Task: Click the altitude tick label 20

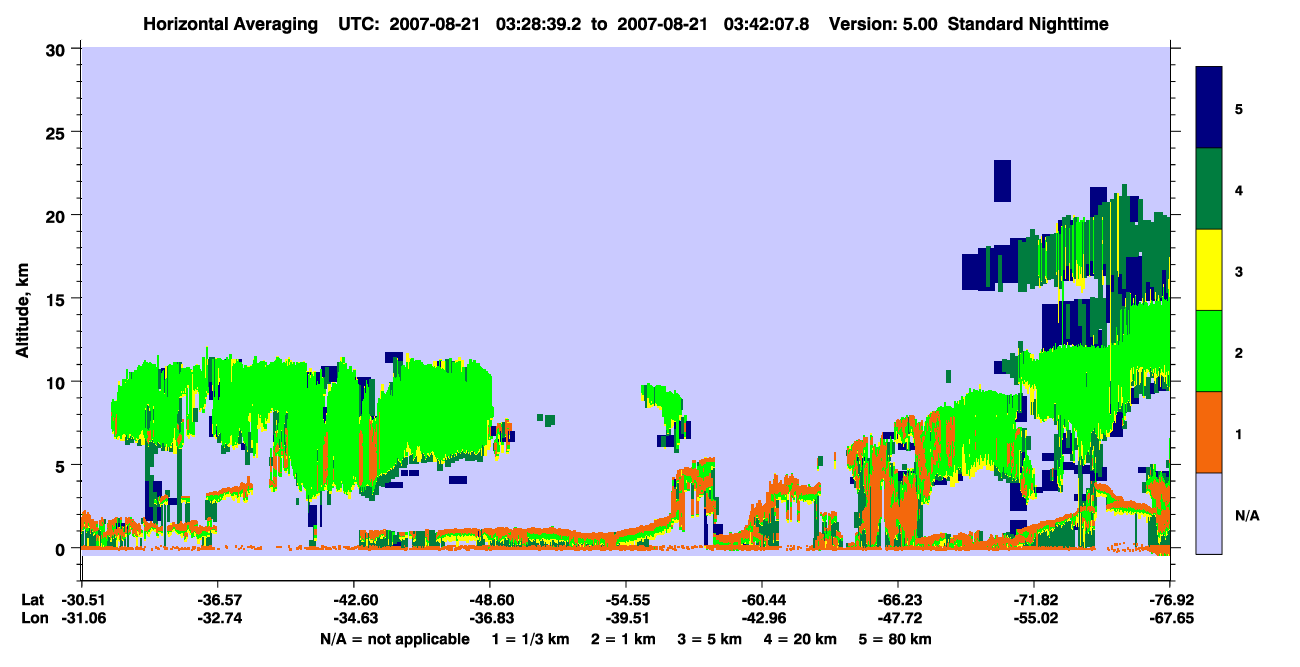Action: (58, 215)
